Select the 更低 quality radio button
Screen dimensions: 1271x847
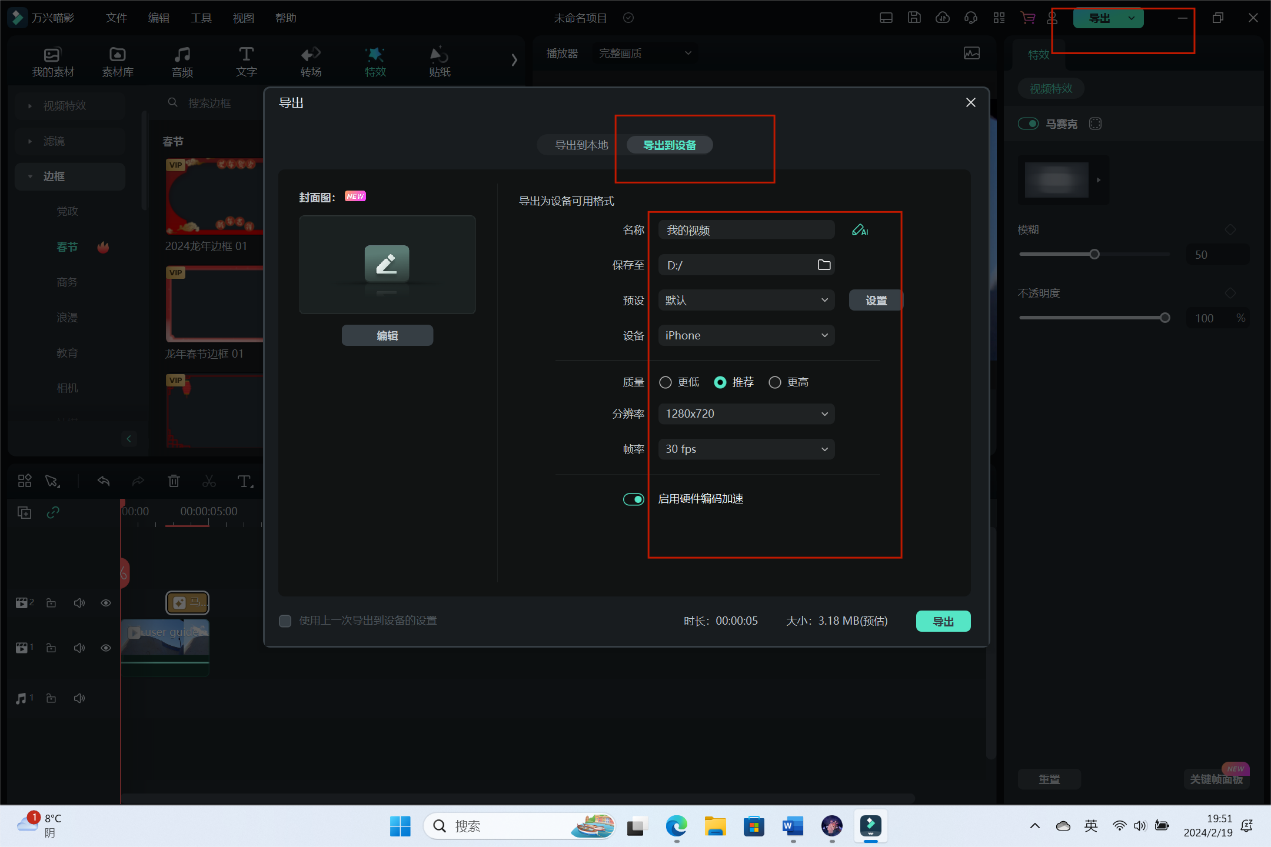click(x=666, y=382)
